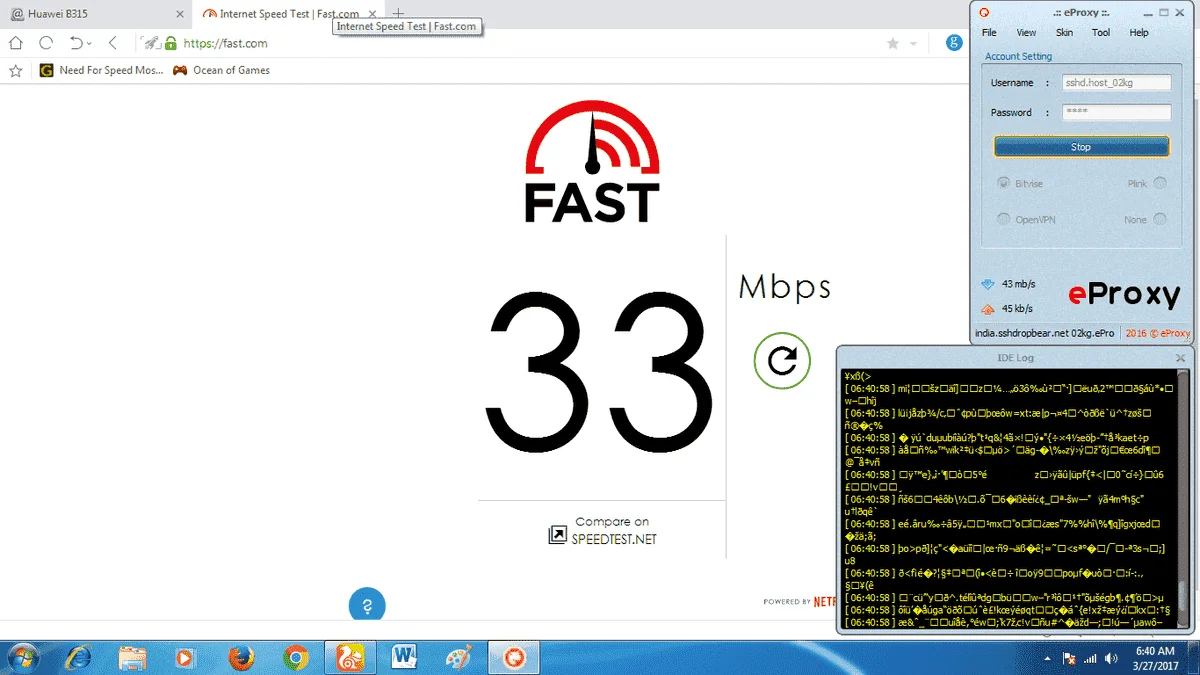Viewport: 1200px width, 675px height.
Task: Click '2016 © eProxy' status bar text
Action: 1158,333
